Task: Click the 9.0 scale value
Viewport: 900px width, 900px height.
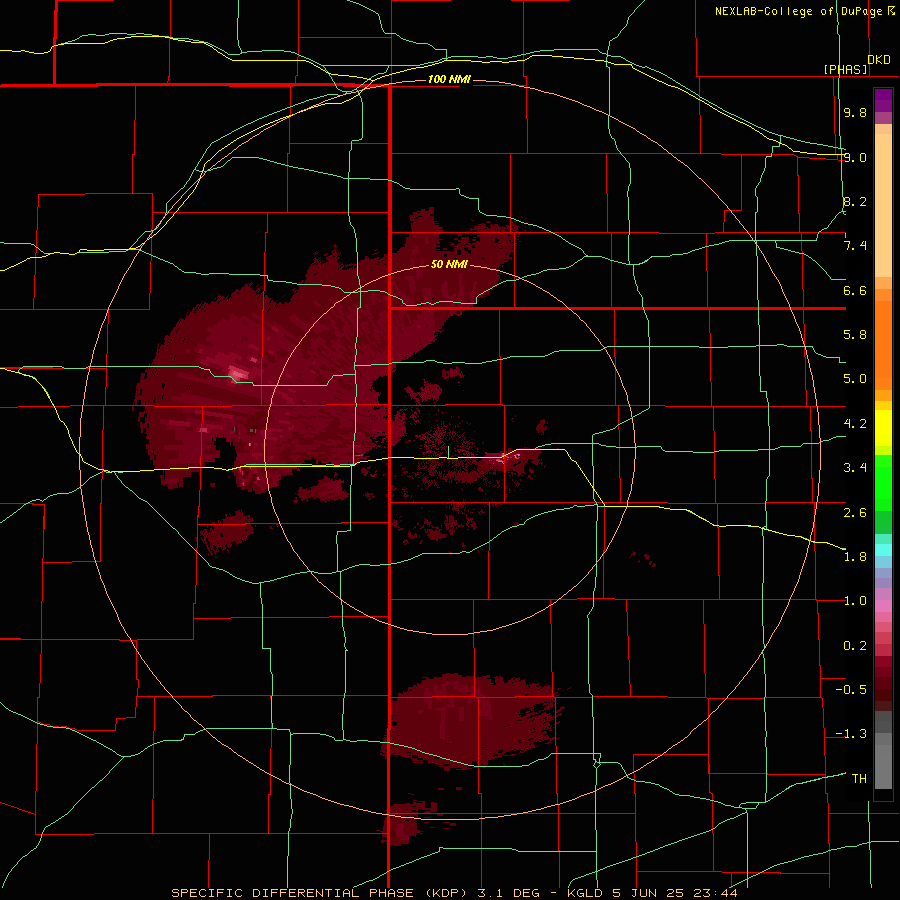Action: 855,157
